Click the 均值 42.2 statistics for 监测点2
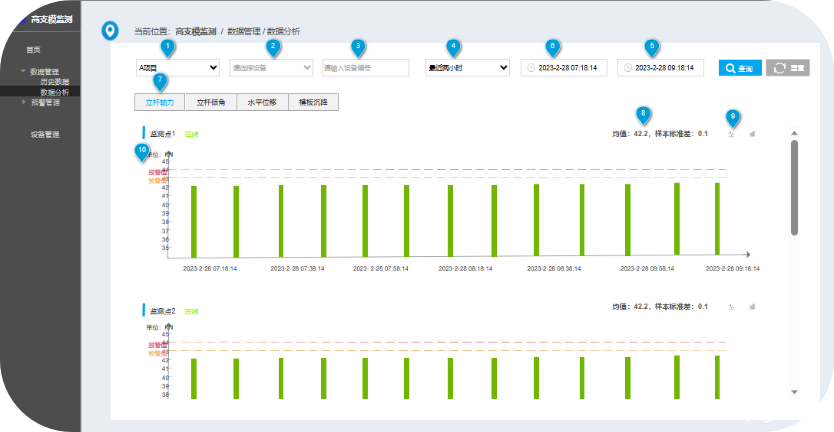Screen dimensions: 834x432 tap(660, 307)
